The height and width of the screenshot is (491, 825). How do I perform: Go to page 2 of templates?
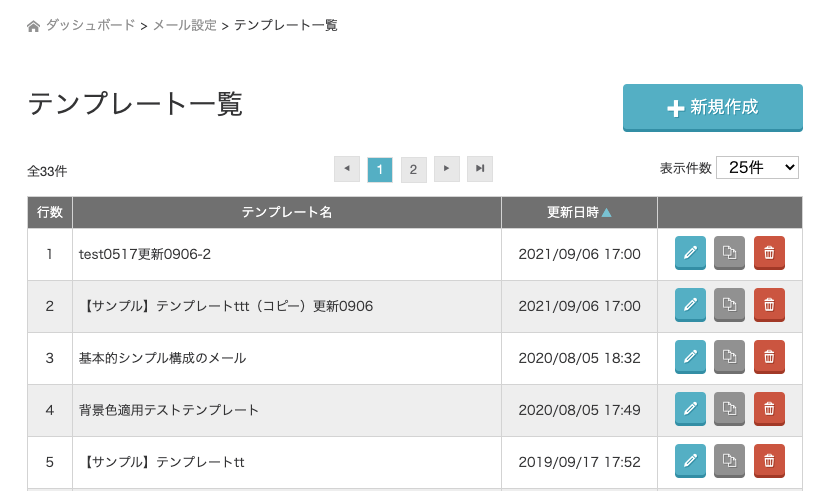tap(413, 169)
